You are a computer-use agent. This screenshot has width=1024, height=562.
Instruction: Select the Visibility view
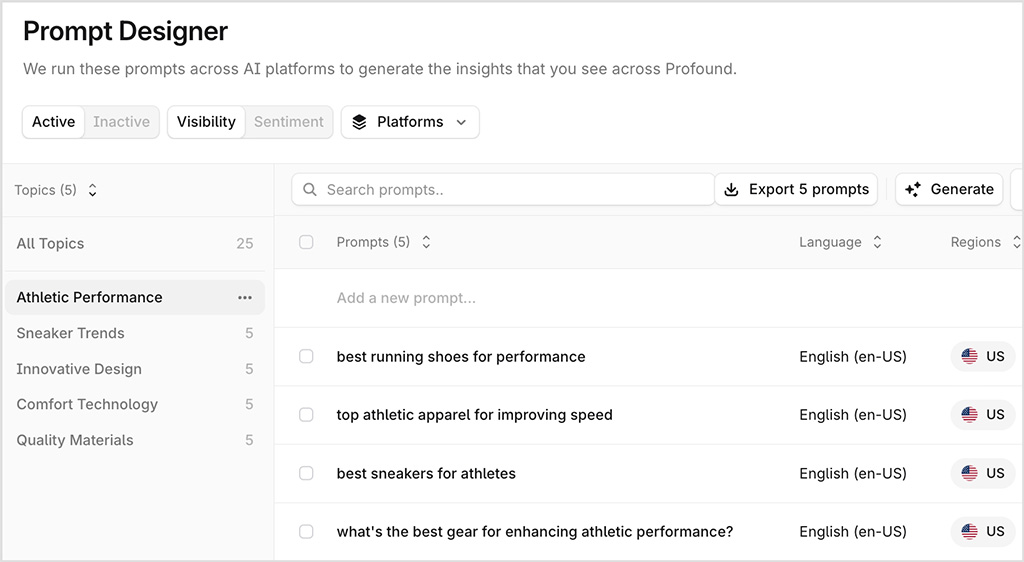pos(206,122)
